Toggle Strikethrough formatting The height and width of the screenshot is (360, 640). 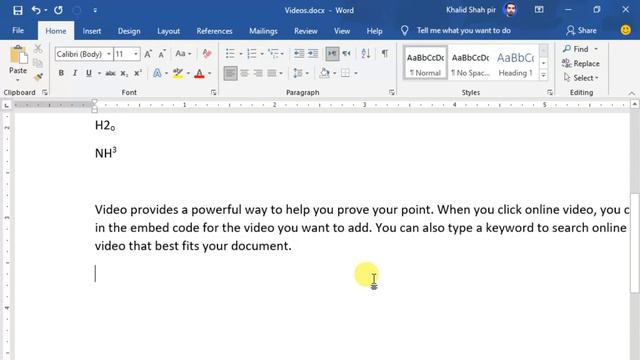tap(110, 73)
